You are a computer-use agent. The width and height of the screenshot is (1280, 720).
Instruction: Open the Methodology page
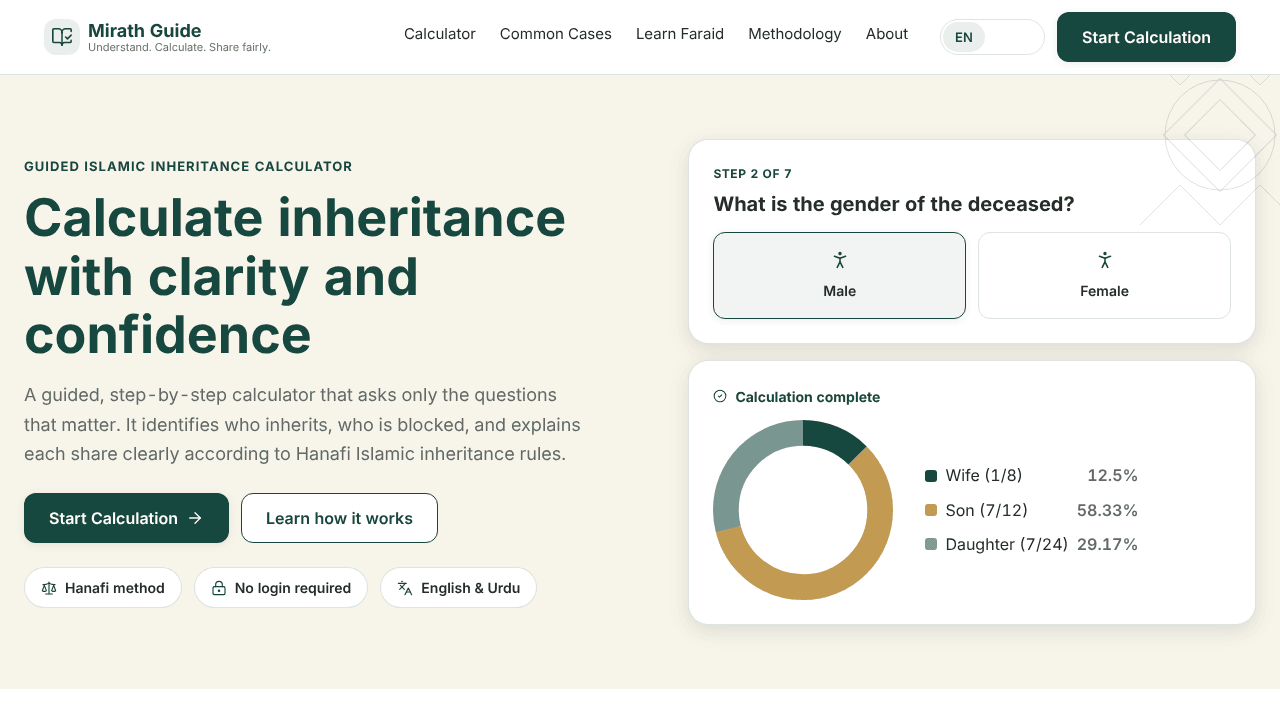[795, 34]
